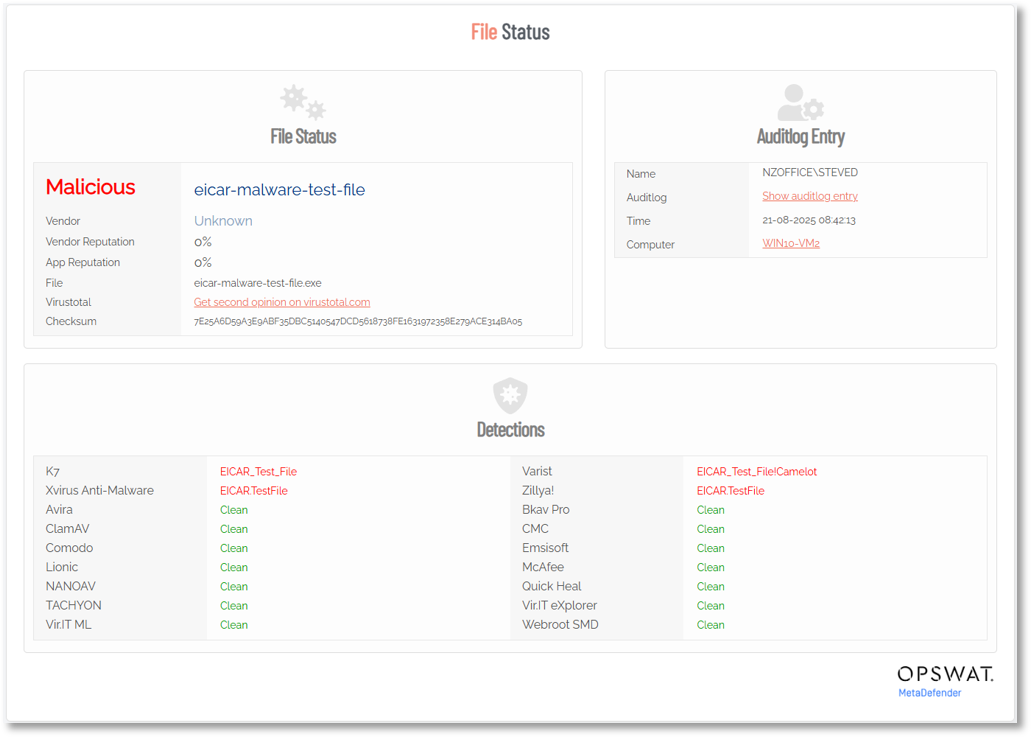Screen dimensions: 1031x737
Task: Follow the WIN10-VM2 computer link
Action: 791,243
